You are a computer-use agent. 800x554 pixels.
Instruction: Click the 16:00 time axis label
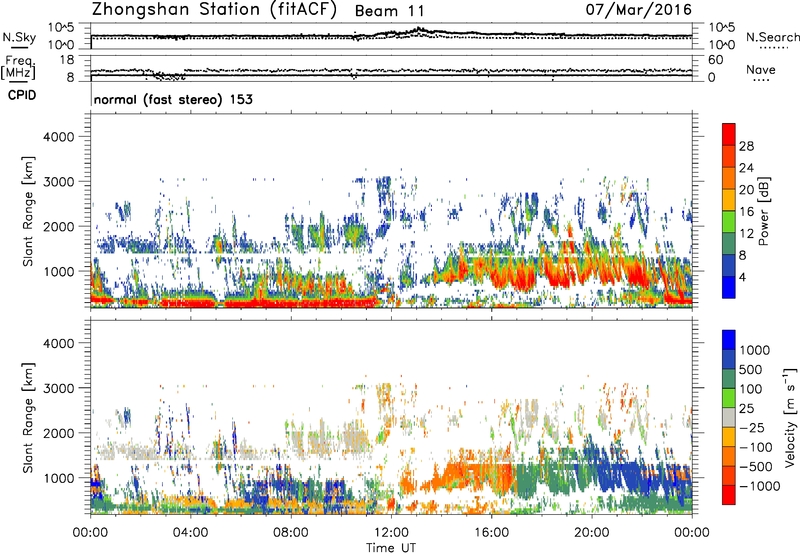point(491,533)
